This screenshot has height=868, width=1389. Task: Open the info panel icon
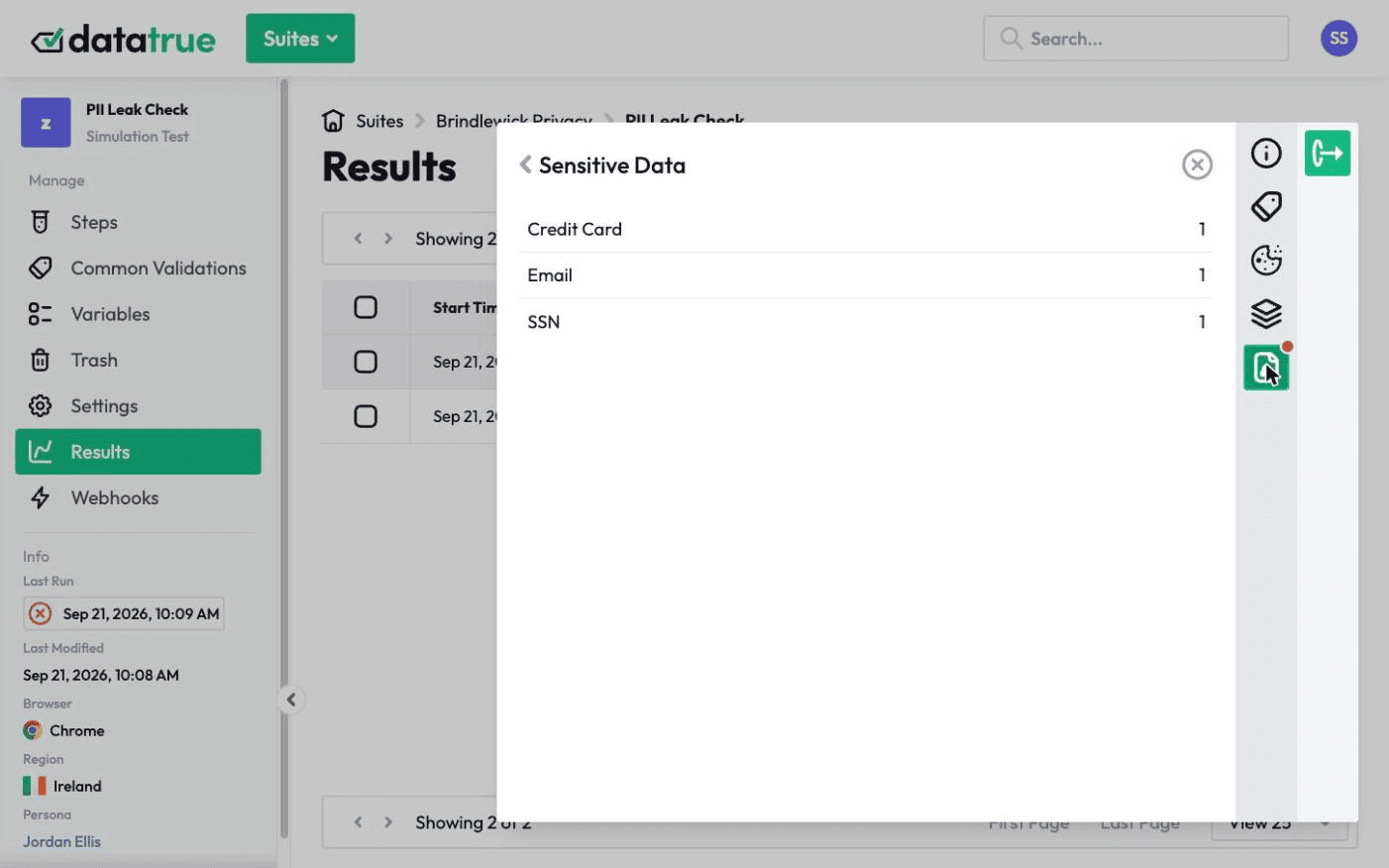[1266, 154]
